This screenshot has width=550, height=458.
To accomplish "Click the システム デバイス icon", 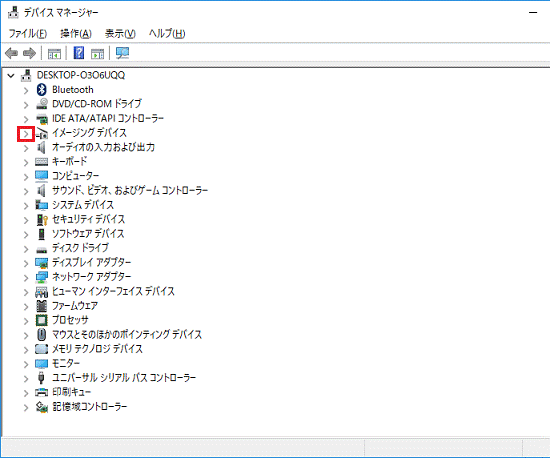I will [x=42, y=205].
